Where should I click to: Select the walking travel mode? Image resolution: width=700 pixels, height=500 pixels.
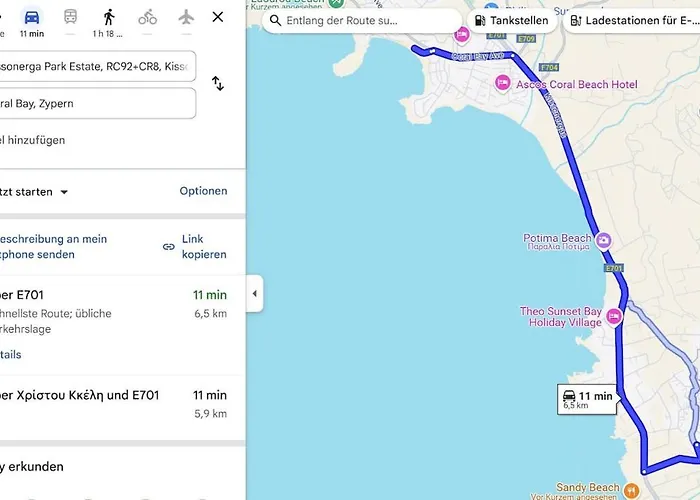pyautogui.click(x=108, y=18)
